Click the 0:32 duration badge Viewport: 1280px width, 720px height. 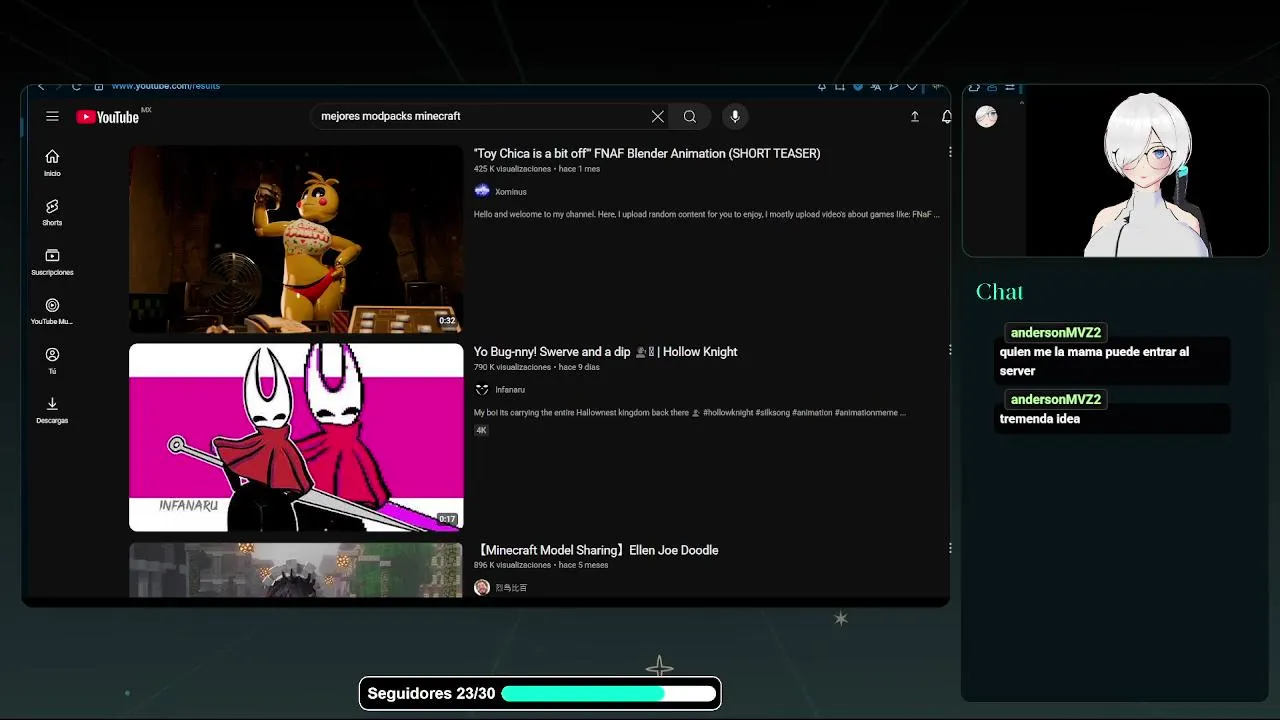447,321
